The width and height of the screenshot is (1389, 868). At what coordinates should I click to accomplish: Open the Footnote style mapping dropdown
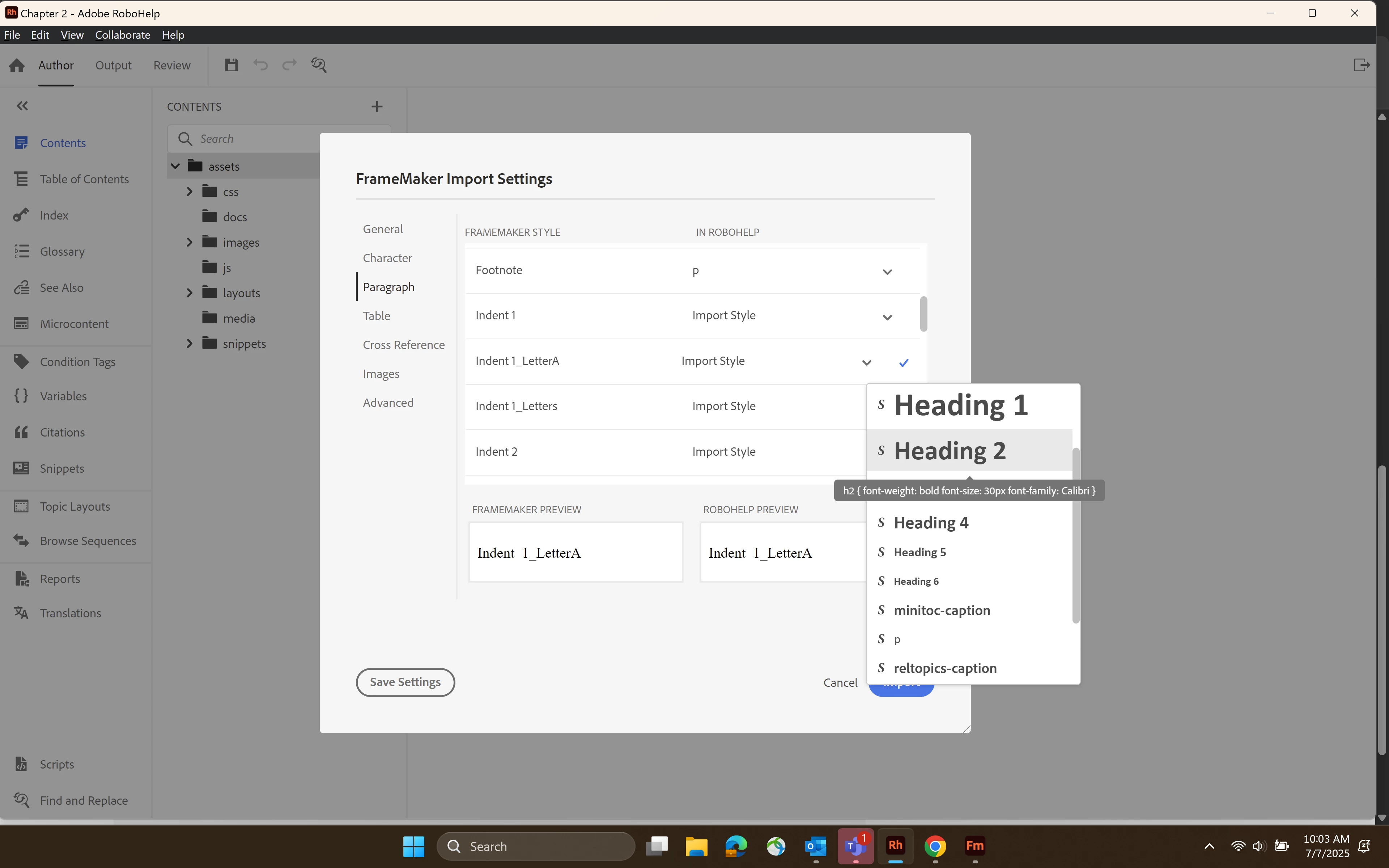887,272
